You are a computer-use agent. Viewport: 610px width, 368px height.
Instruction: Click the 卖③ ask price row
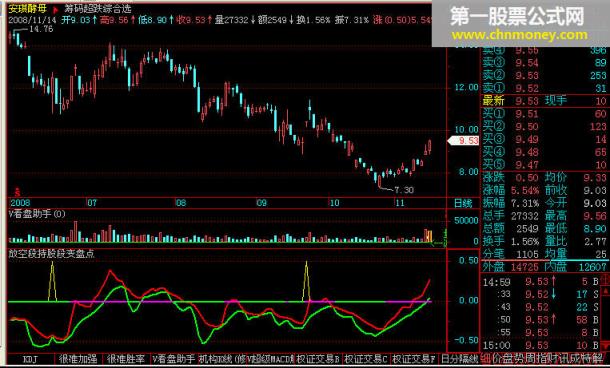[544, 62]
